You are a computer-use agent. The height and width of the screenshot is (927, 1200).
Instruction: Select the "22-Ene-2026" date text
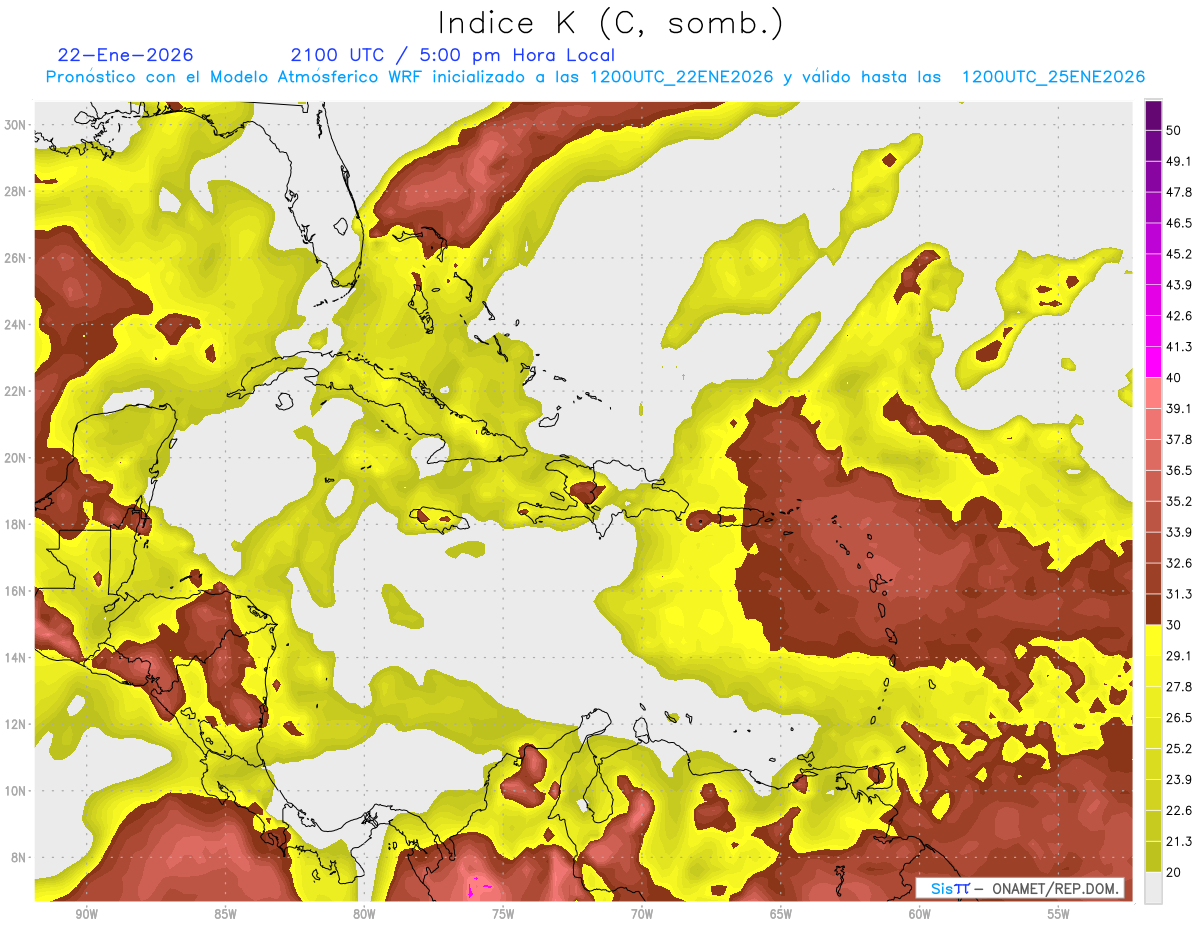(x=126, y=55)
